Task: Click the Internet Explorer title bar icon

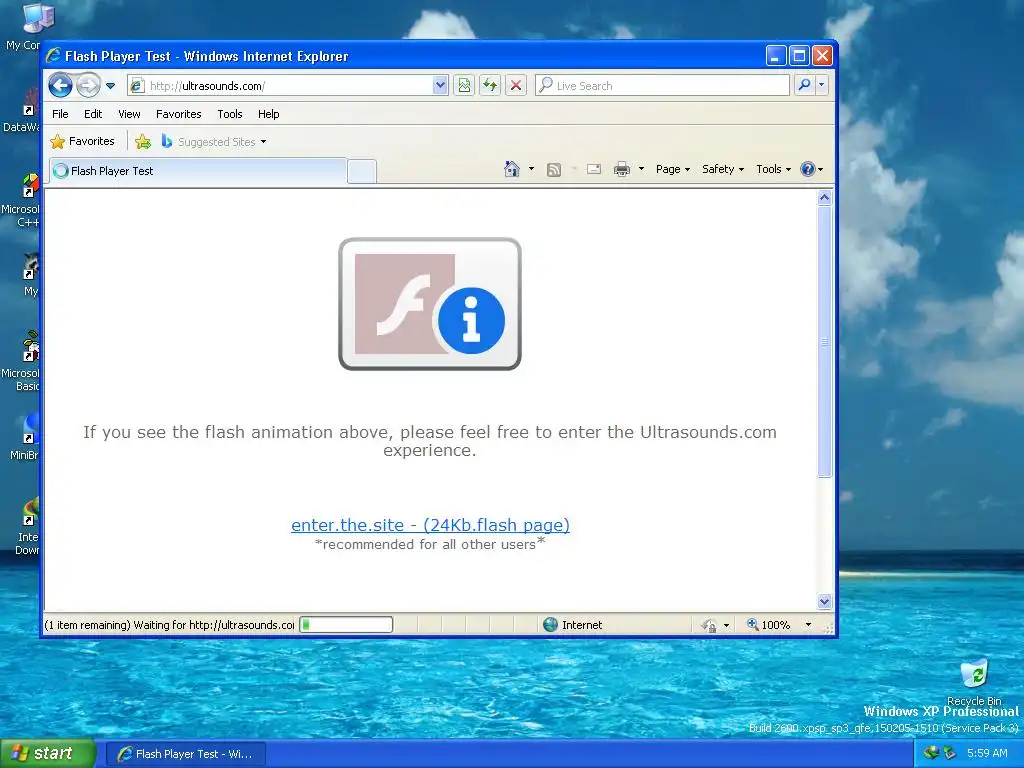Action: click(x=54, y=56)
